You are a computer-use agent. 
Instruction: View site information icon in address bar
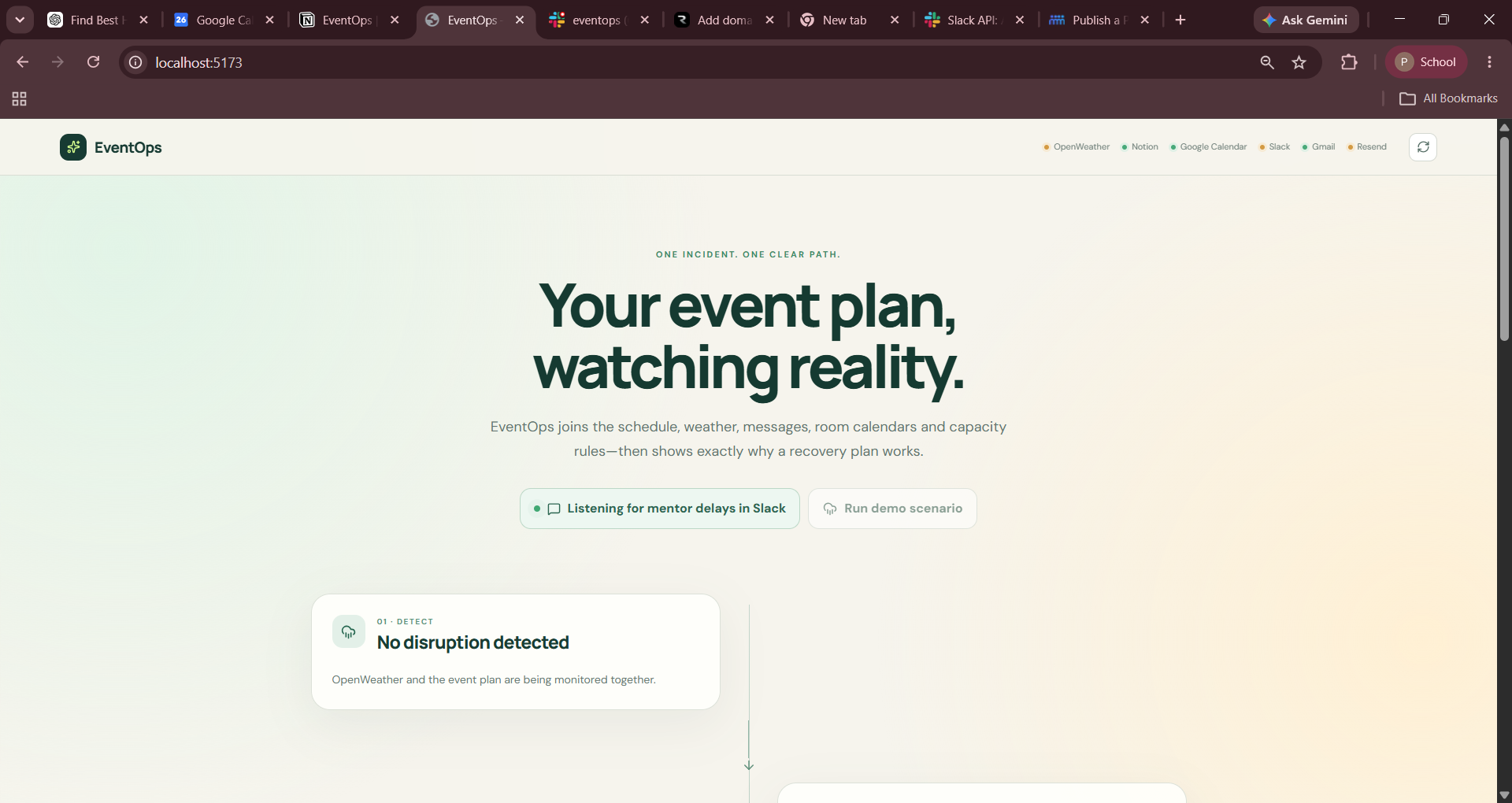[x=135, y=62]
